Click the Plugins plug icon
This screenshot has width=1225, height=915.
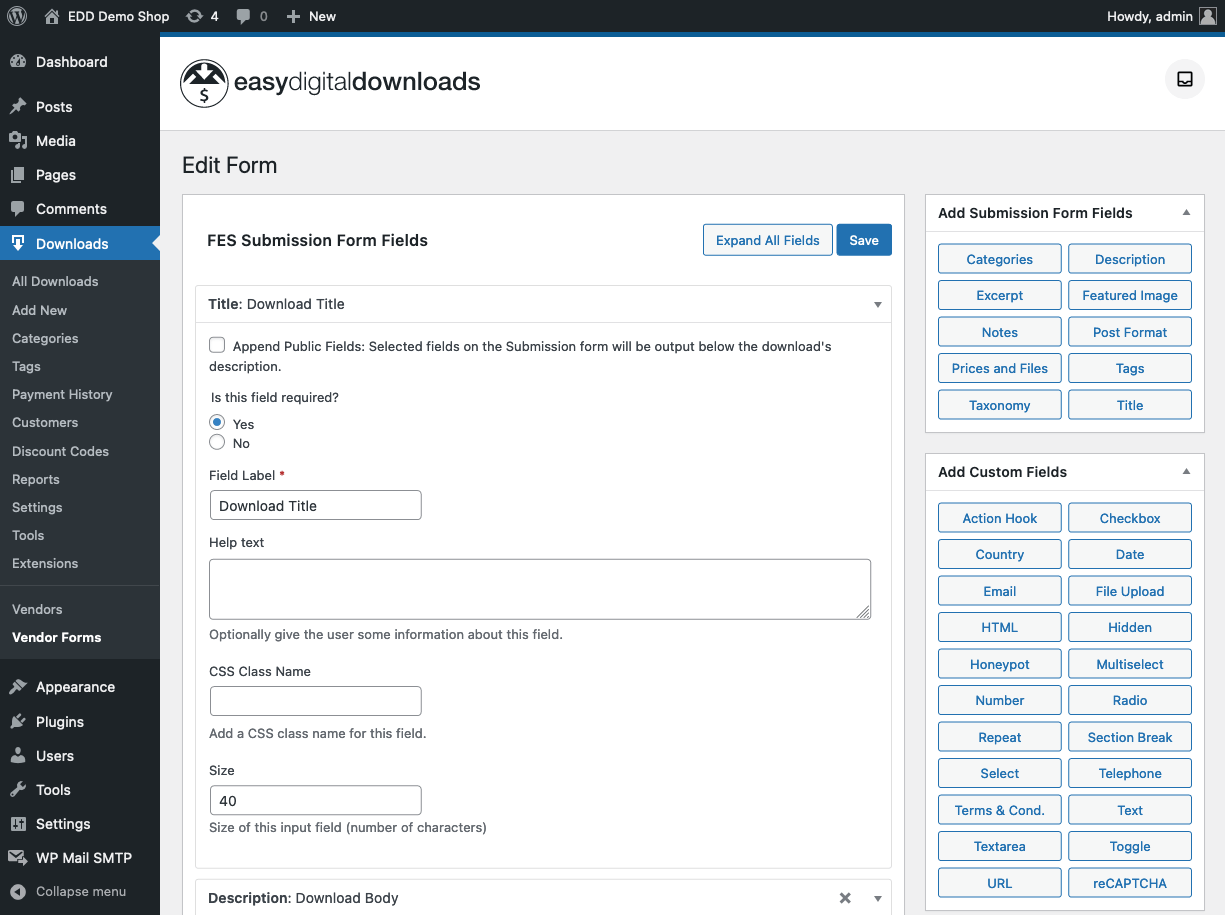[x=18, y=722]
